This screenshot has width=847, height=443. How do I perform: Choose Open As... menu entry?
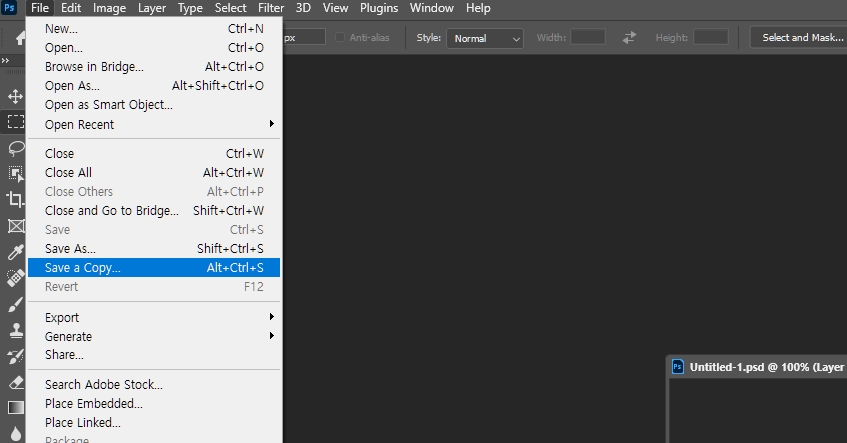pos(154,85)
